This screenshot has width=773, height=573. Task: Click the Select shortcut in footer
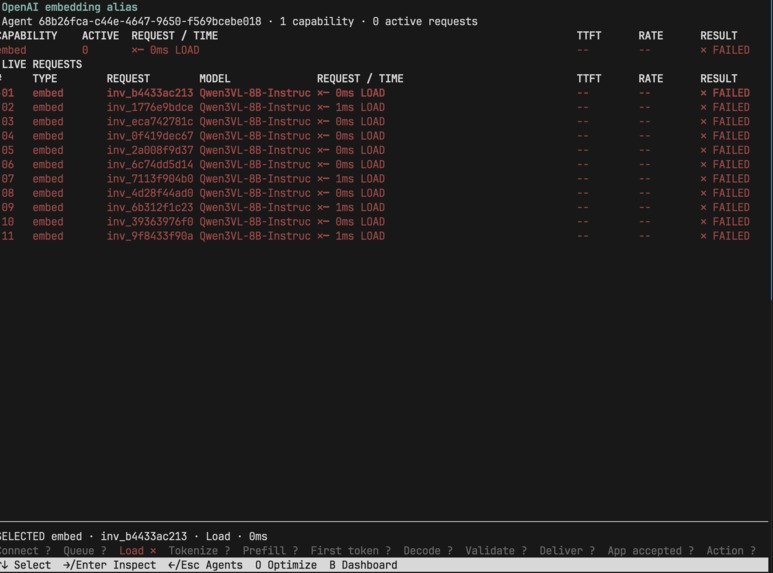[x=26, y=565]
